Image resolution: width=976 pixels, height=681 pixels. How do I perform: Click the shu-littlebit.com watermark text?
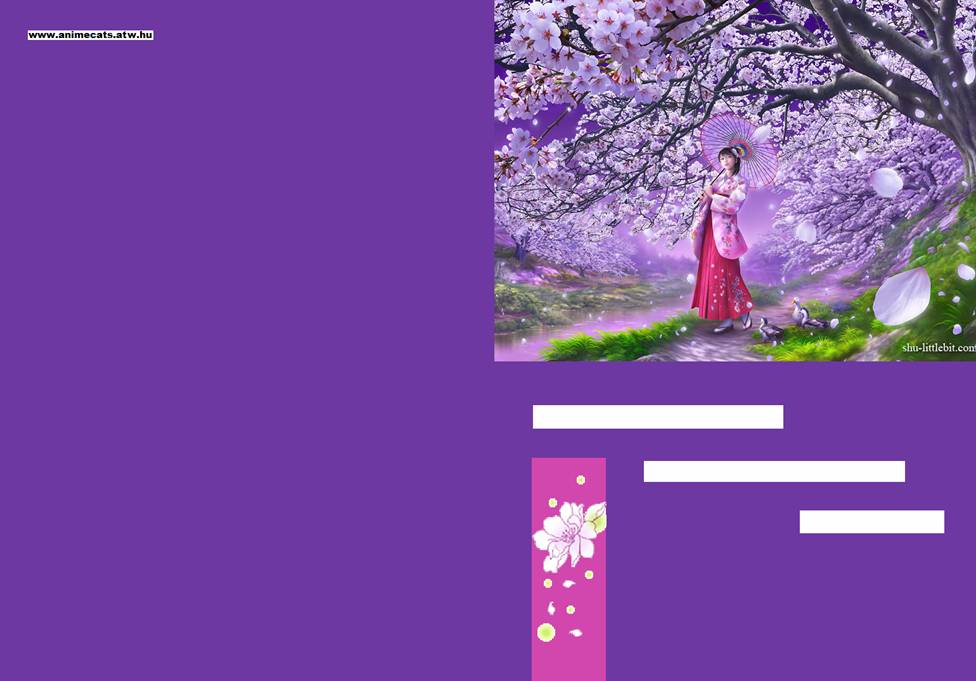pos(937,348)
